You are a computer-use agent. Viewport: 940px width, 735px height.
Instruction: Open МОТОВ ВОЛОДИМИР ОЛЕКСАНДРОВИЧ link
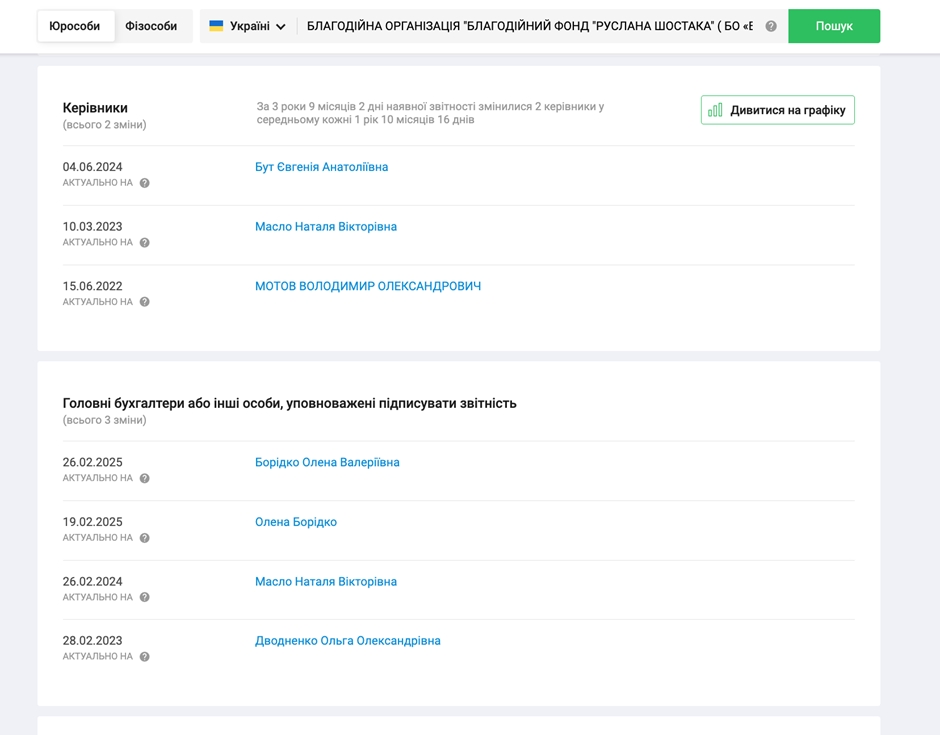pos(367,286)
